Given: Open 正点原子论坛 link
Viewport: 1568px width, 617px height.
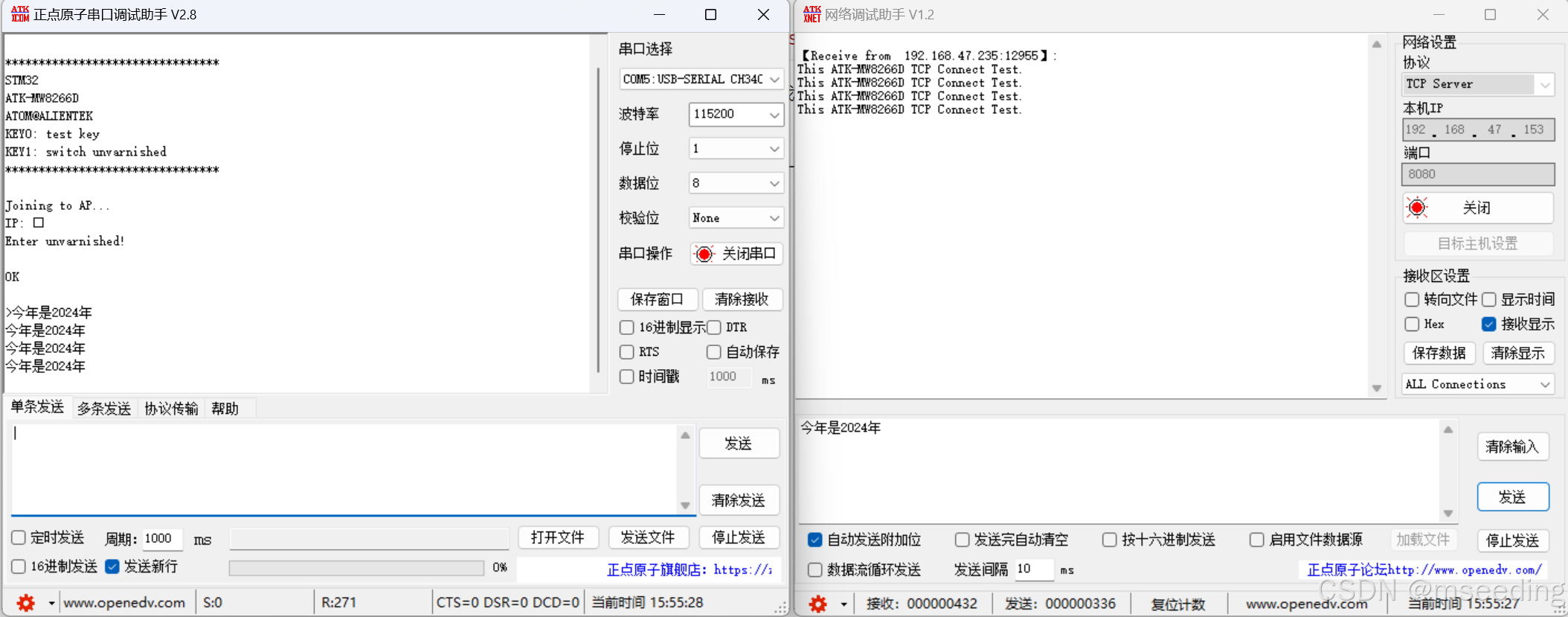Looking at the screenshot, I should tap(1424, 570).
